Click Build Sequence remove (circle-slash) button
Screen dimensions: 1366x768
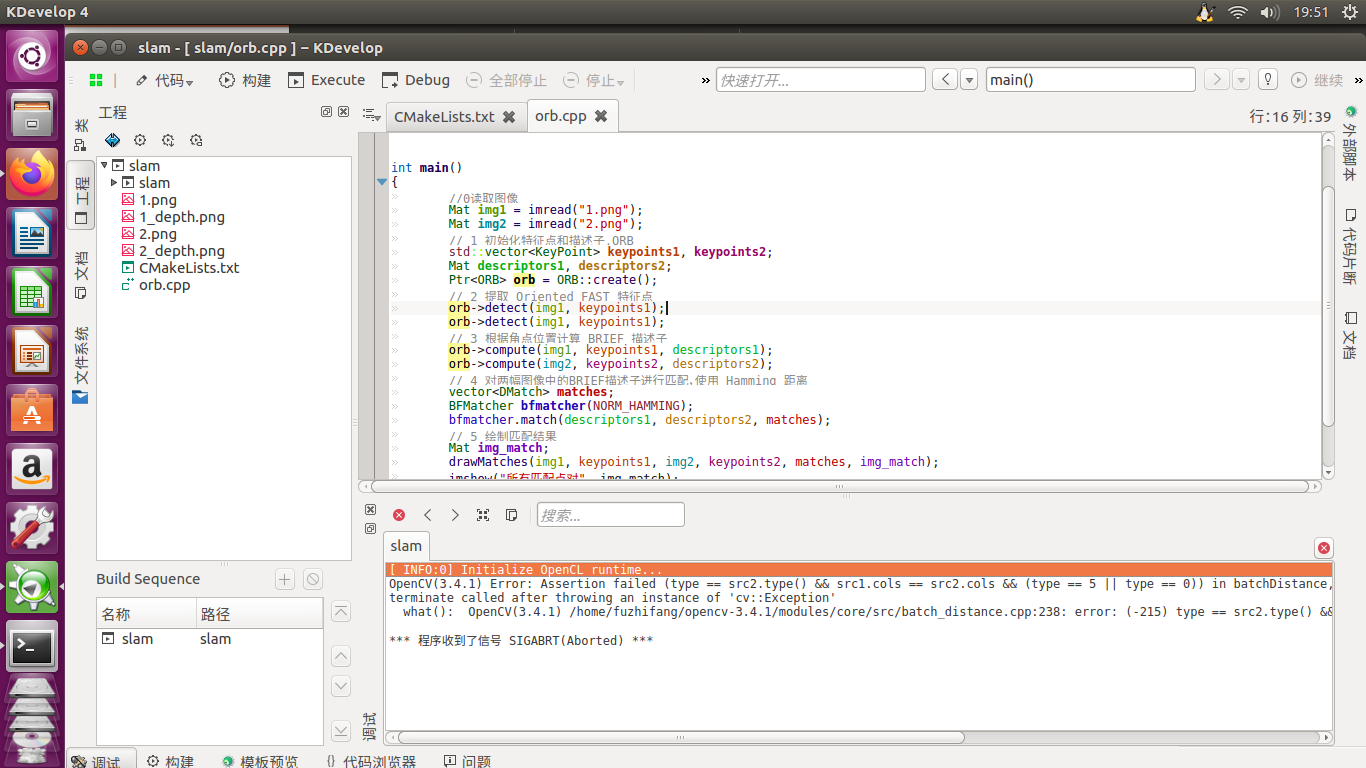click(x=313, y=579)
